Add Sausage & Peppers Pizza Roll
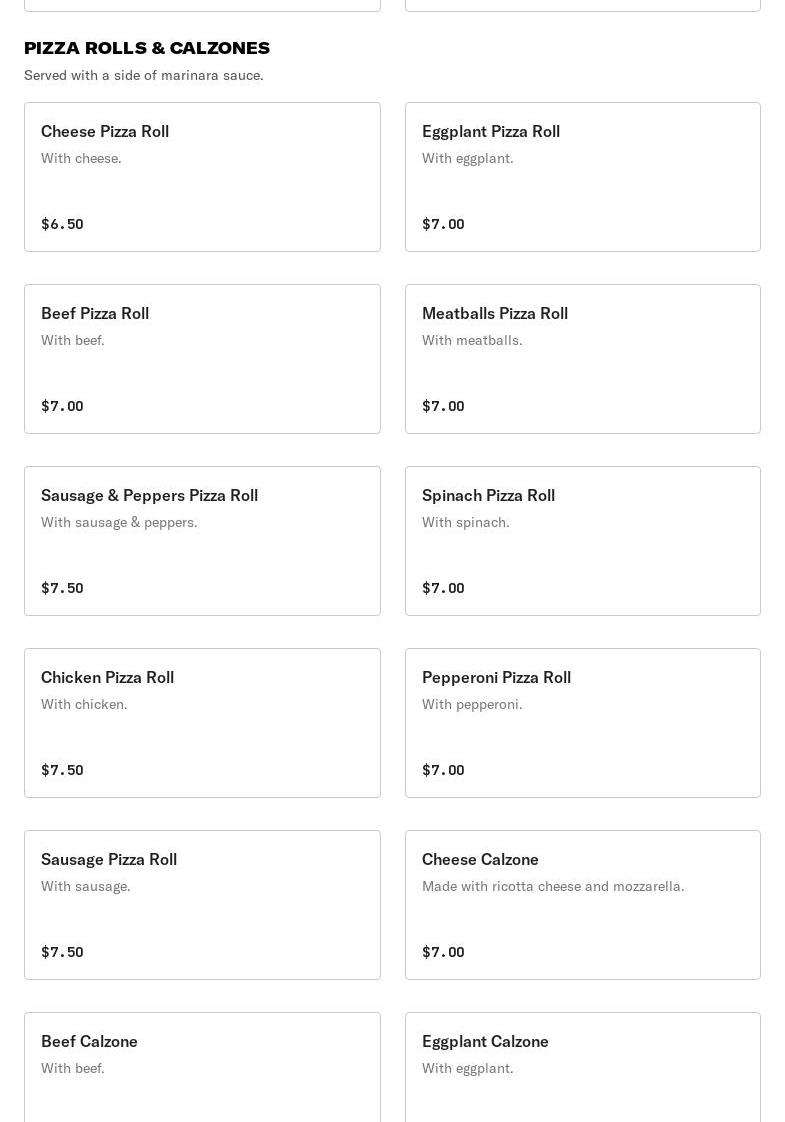The image size is (785, 1122). click(202, 541)
